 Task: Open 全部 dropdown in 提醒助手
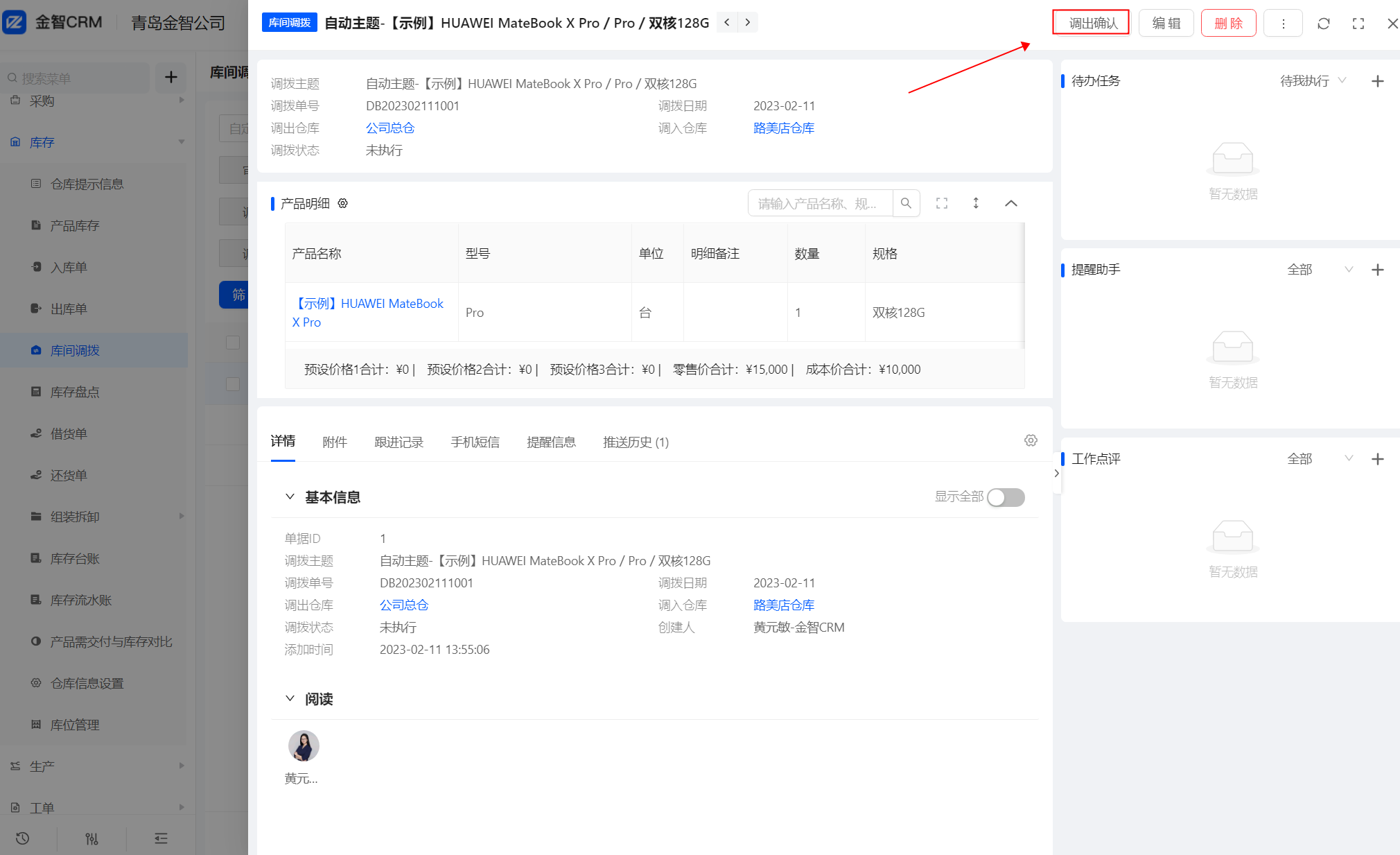pyautogui.click(x=1320, y=269)
